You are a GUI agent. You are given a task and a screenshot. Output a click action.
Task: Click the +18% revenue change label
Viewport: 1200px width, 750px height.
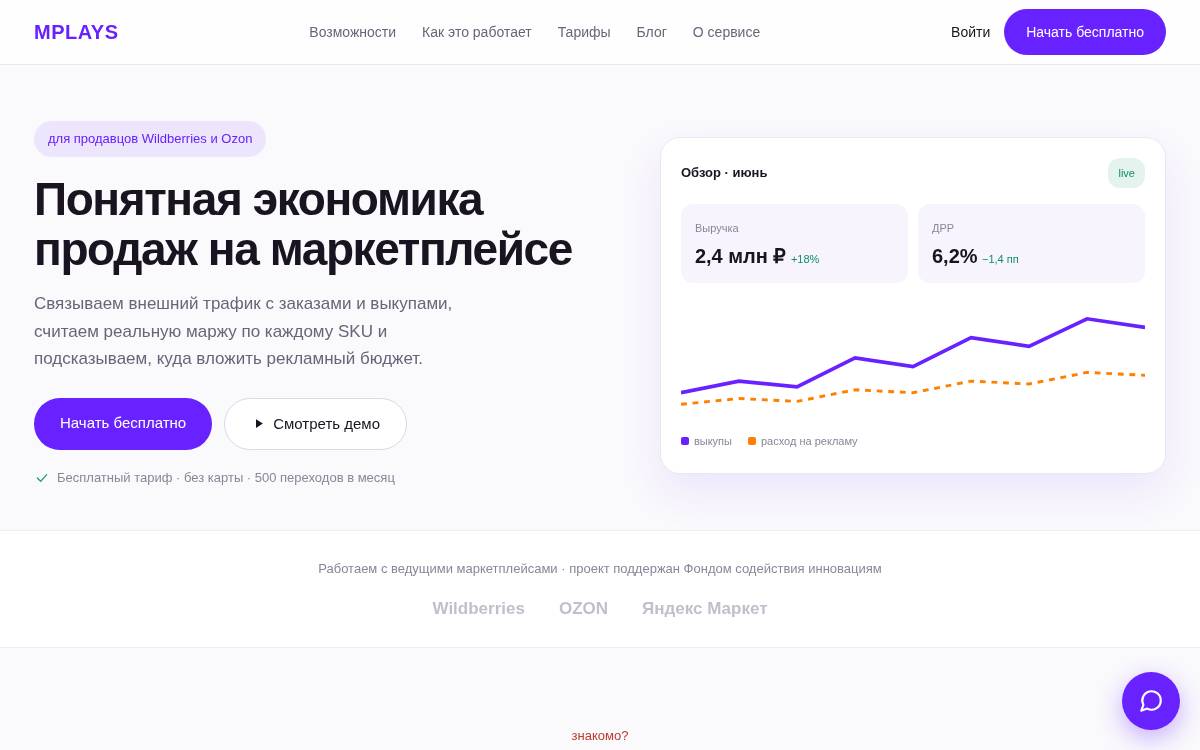pos(805,259)
